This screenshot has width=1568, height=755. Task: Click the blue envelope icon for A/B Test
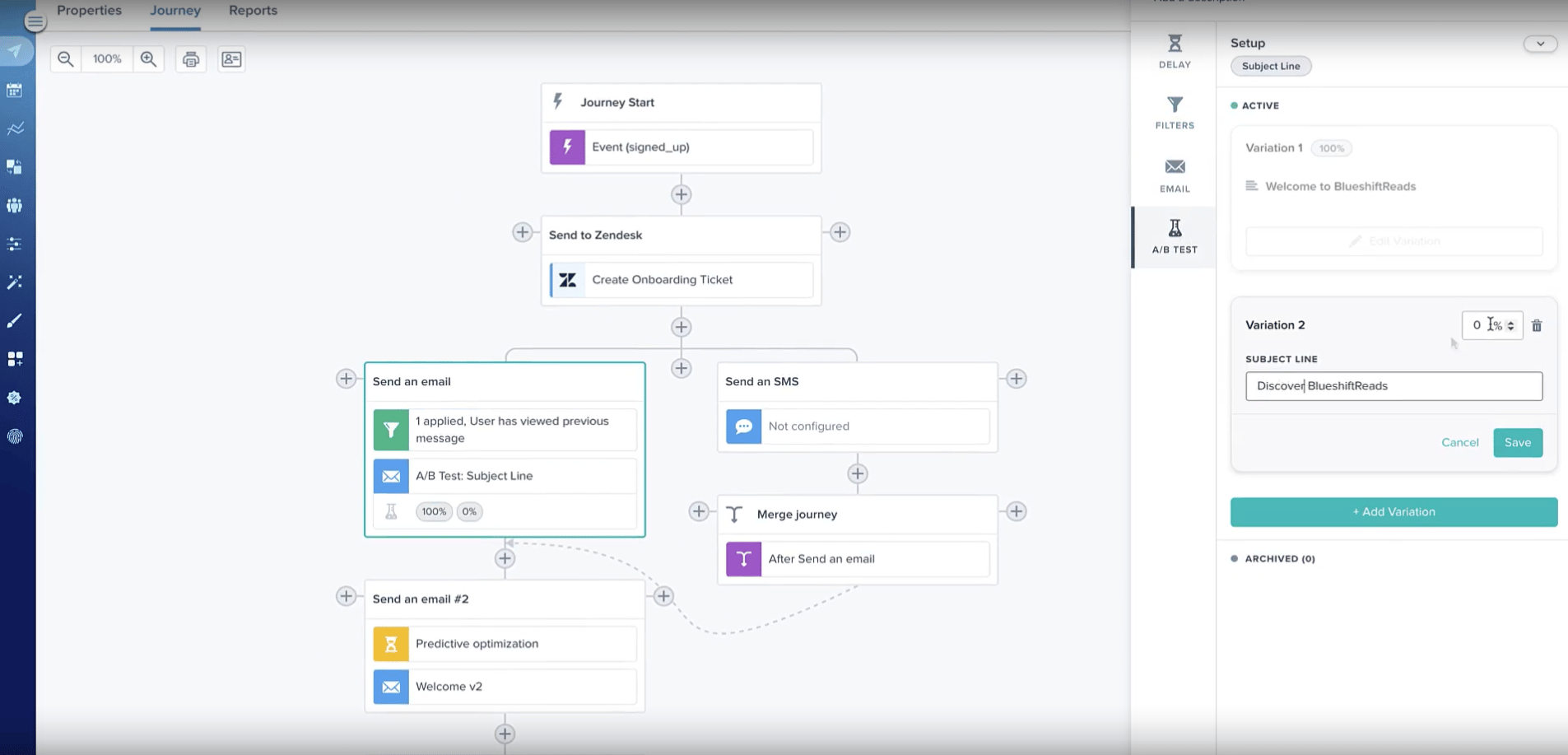pyautogui.click(x=391, y=476)
